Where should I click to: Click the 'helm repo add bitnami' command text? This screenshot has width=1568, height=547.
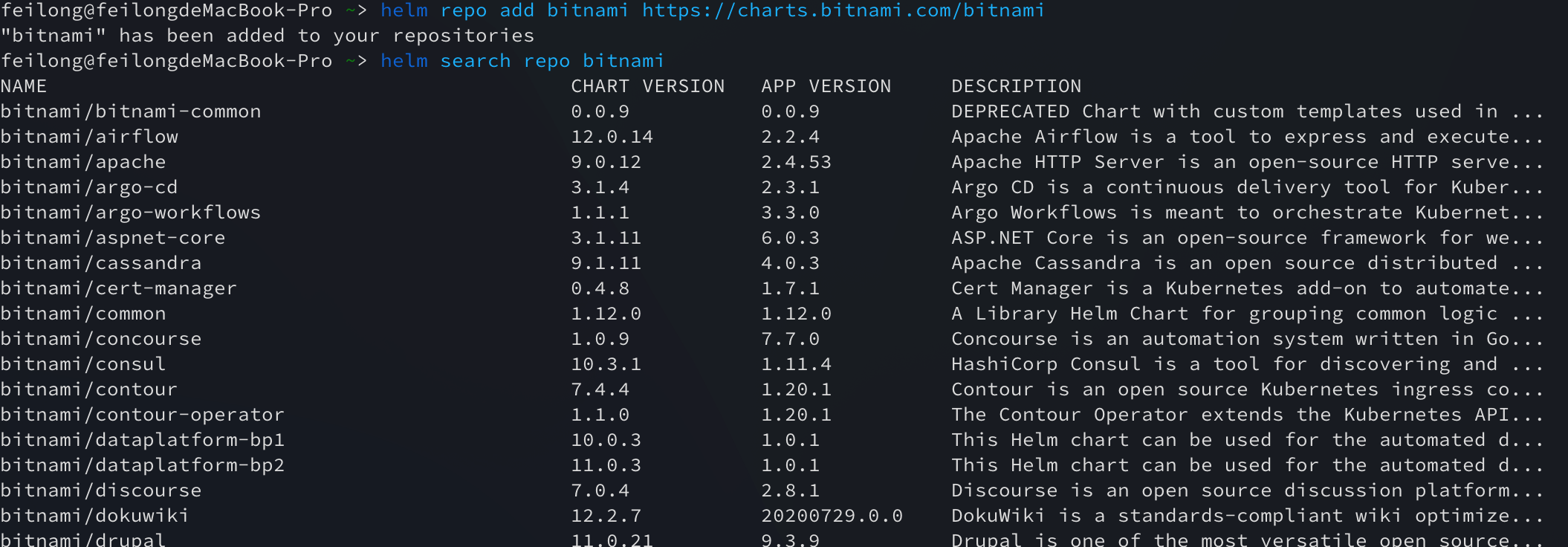click(505, 10)
